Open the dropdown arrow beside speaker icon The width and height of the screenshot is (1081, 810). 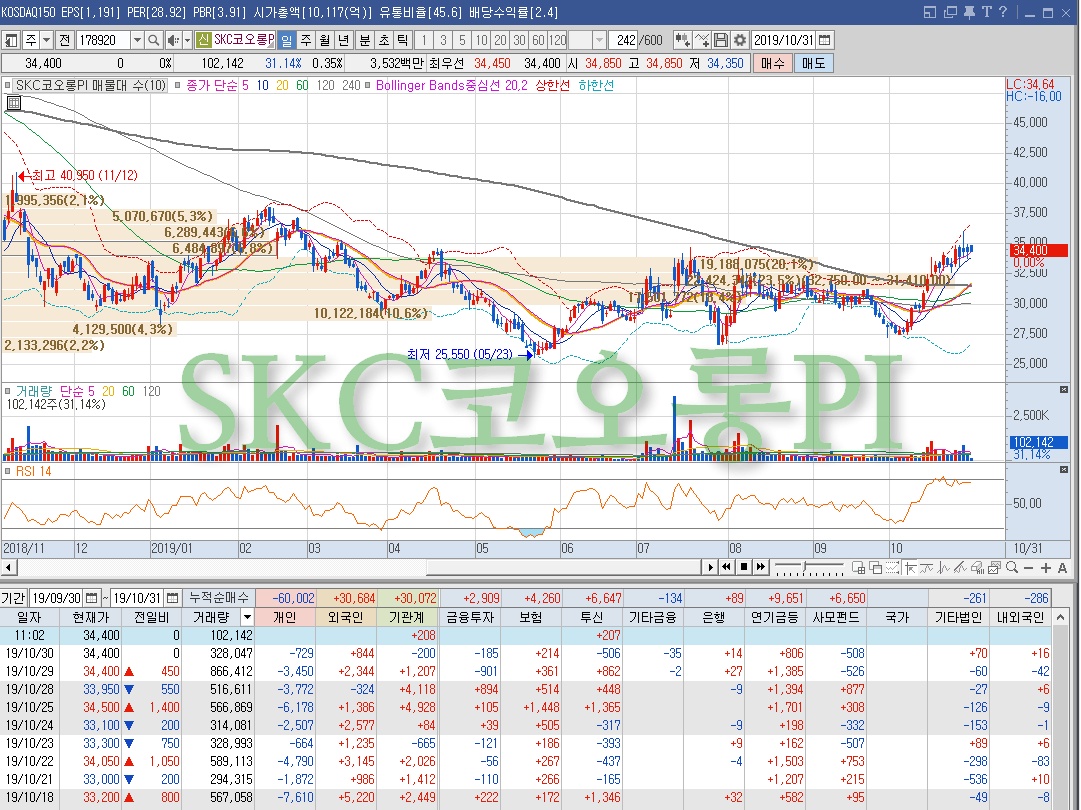pyautogui.click(x=186, y=40)
